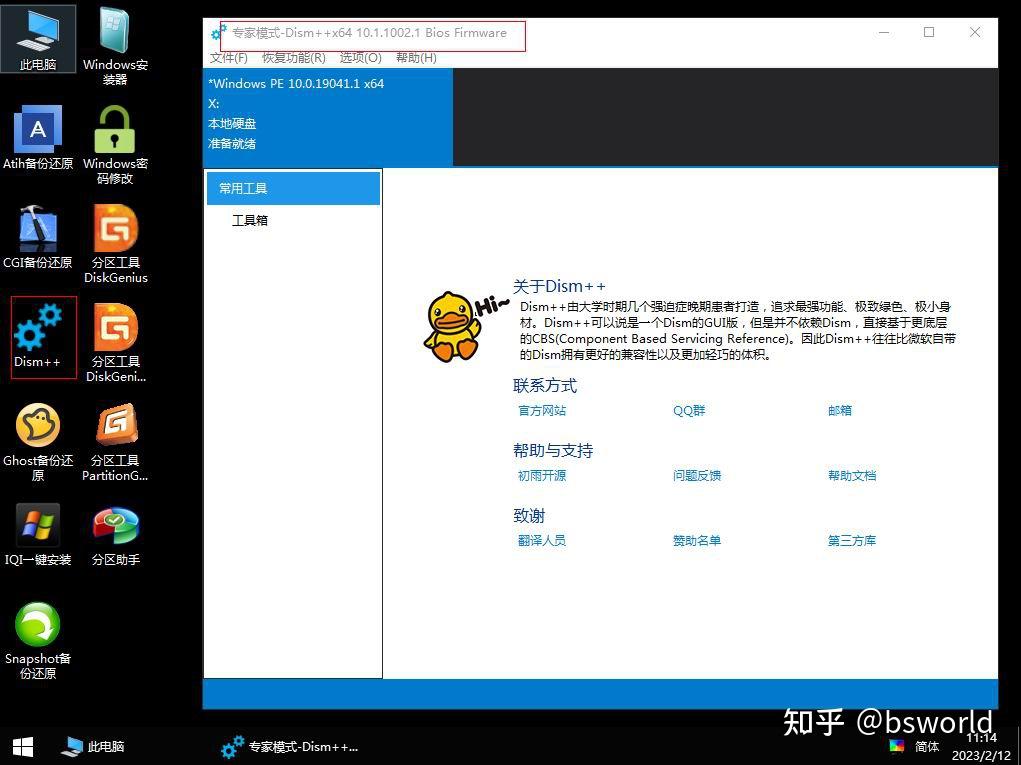Viewport: 1021px width, 765px height.
Task: Visit the 官方网站 link
Action: coord(541,410)
